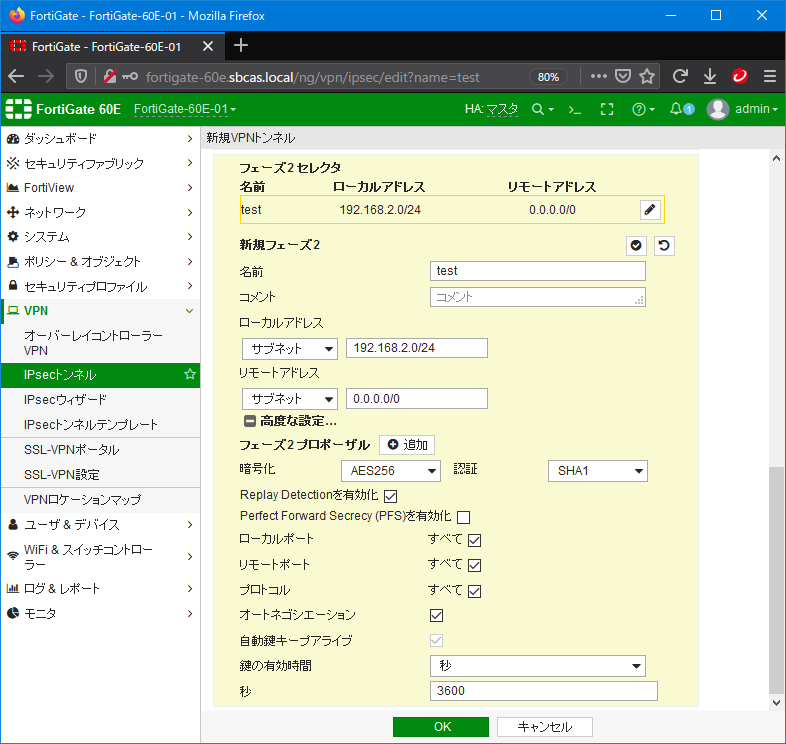The height and width of the screenshot is (744, 786).
Task: Open the 暗号化 AES256 dropdown
Action: (x=391, y=471)
